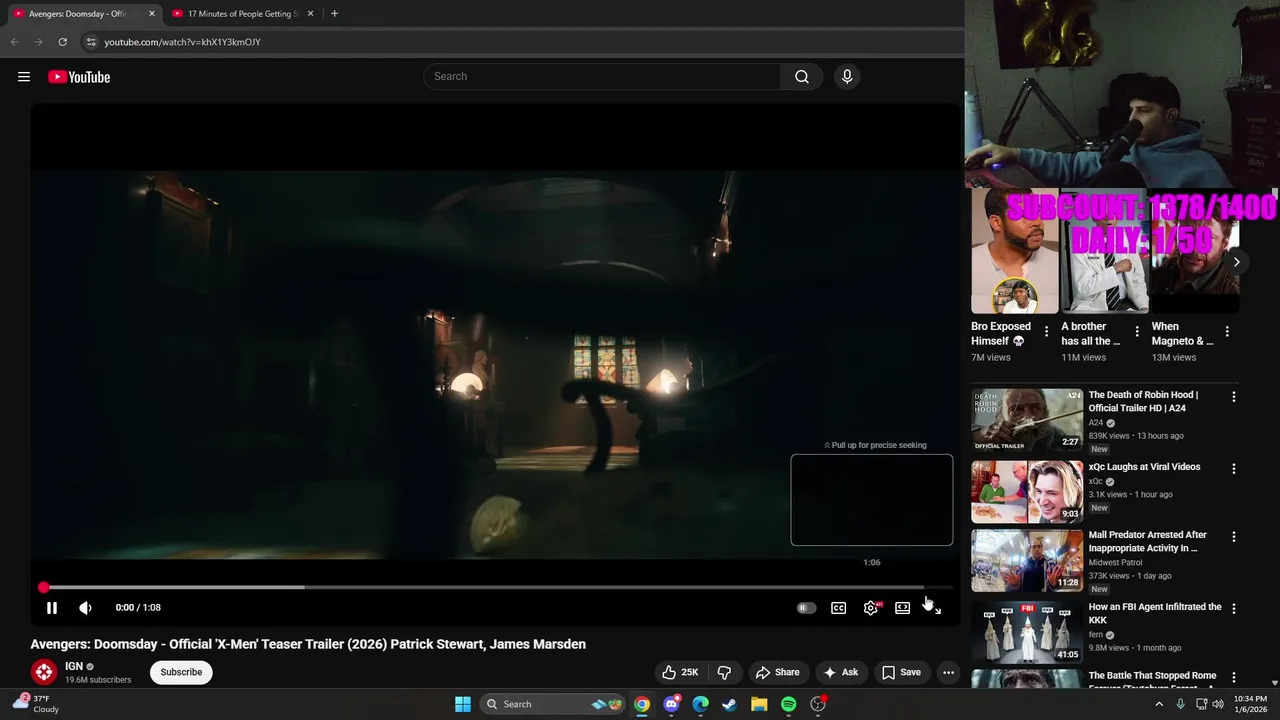1280x720 pixels.
Task: Open File Explorer from the taskbar
Action: tap(759, 704)
